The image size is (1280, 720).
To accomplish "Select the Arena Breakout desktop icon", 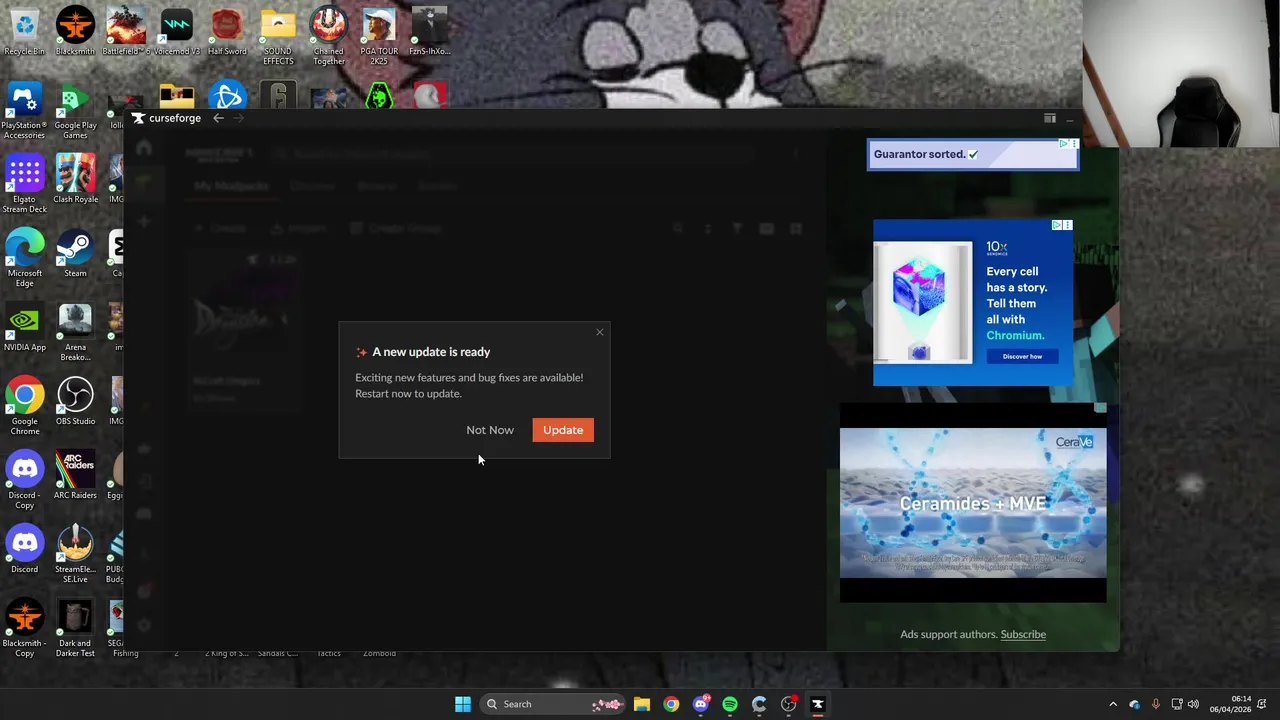I will [75, 333].
